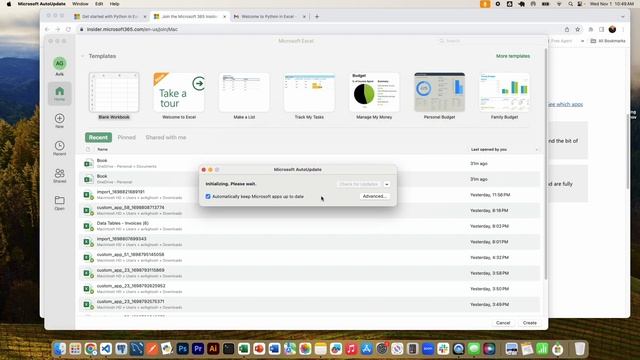Screen dimensions: 640x360
Task: Open Photoshop from the Dock
Action: point(182,349)
